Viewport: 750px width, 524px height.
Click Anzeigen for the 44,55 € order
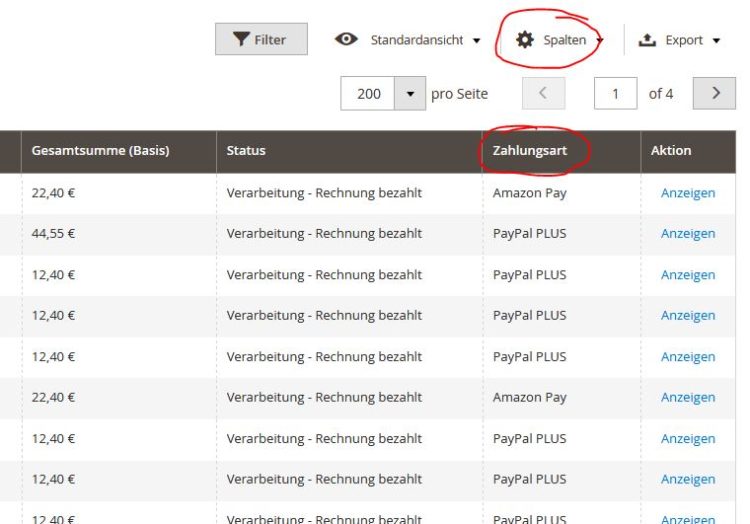tap(688, 234)
